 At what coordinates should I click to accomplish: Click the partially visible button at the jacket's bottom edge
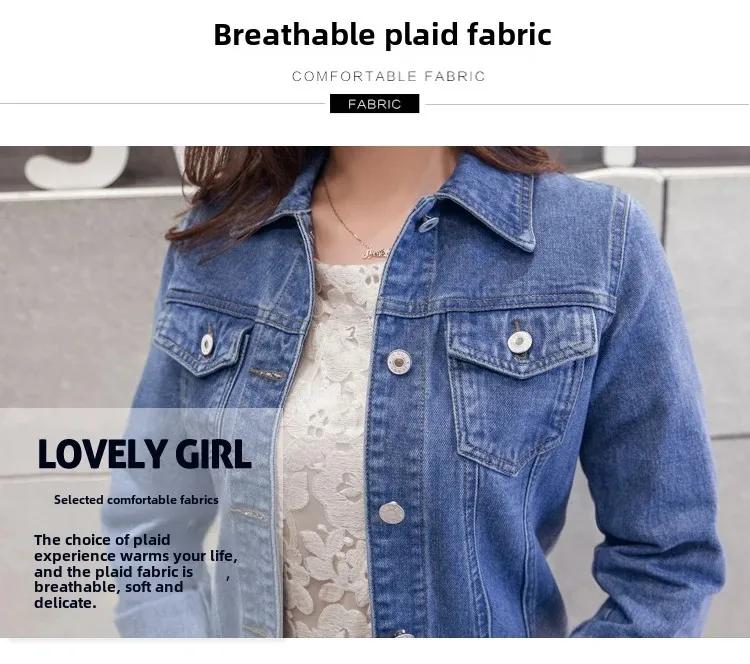tap(404, 634)
